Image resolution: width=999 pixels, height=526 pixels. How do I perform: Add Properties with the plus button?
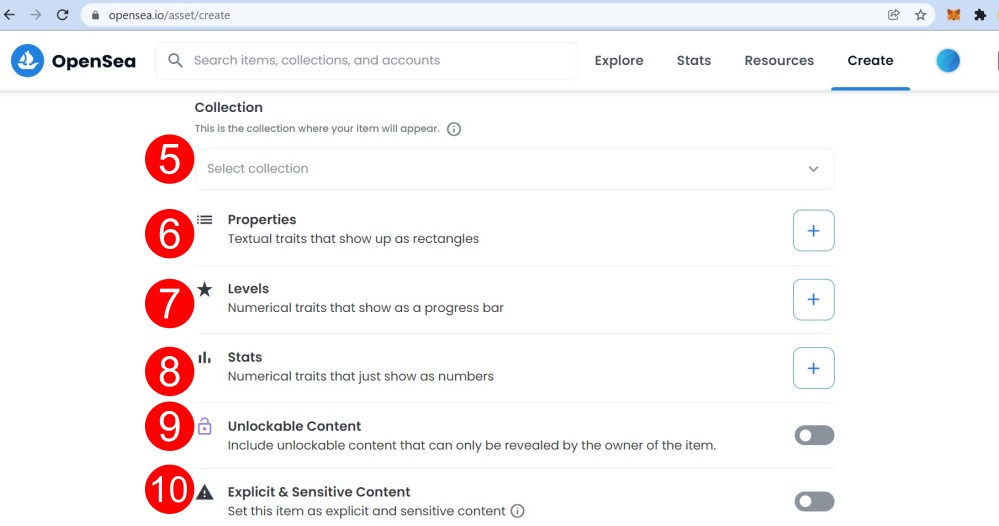814,231
